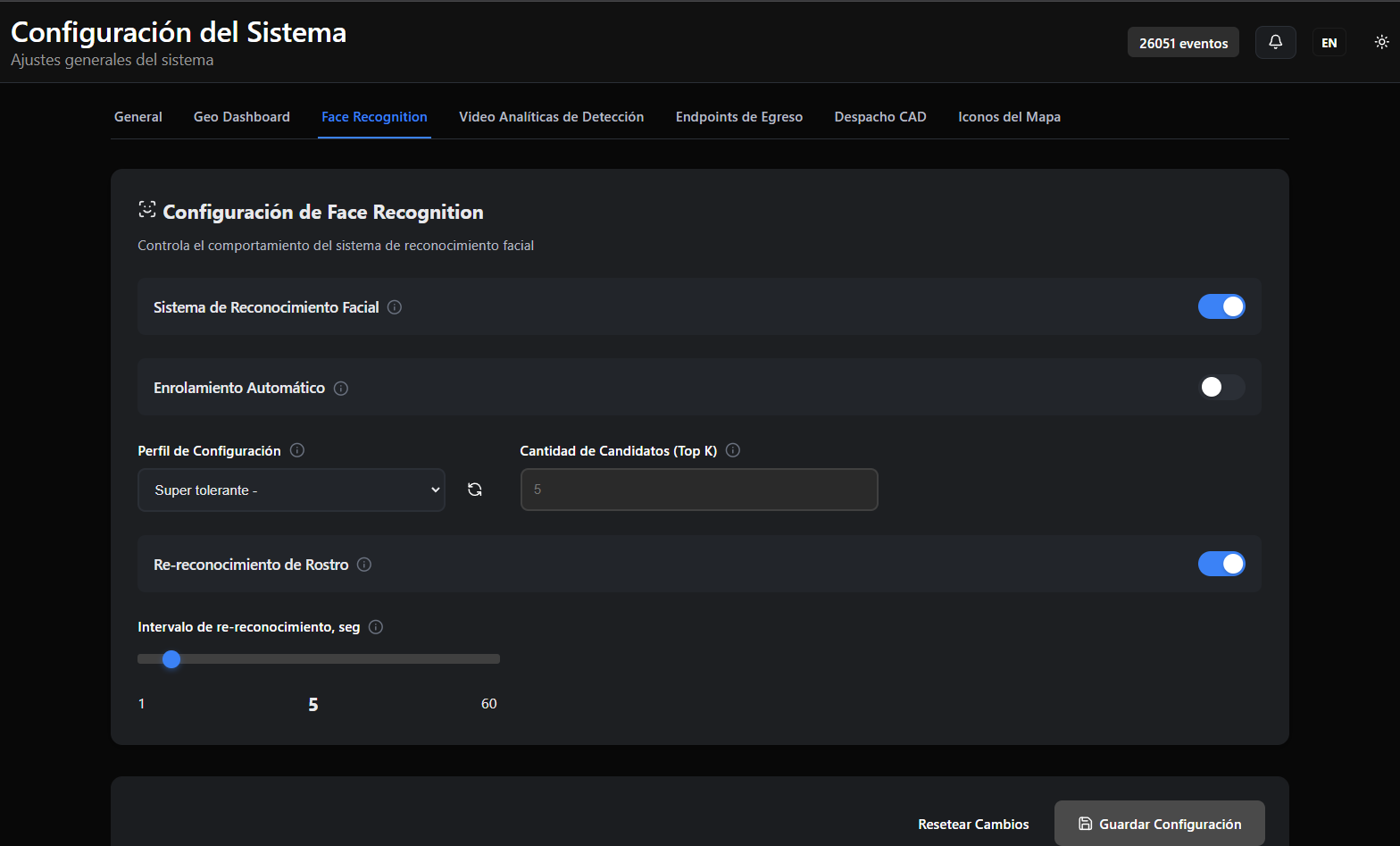Click info icon next to Sistema de Reconocimiento Facial
This screenshot has width=1400, height=846.
[395, 307]
